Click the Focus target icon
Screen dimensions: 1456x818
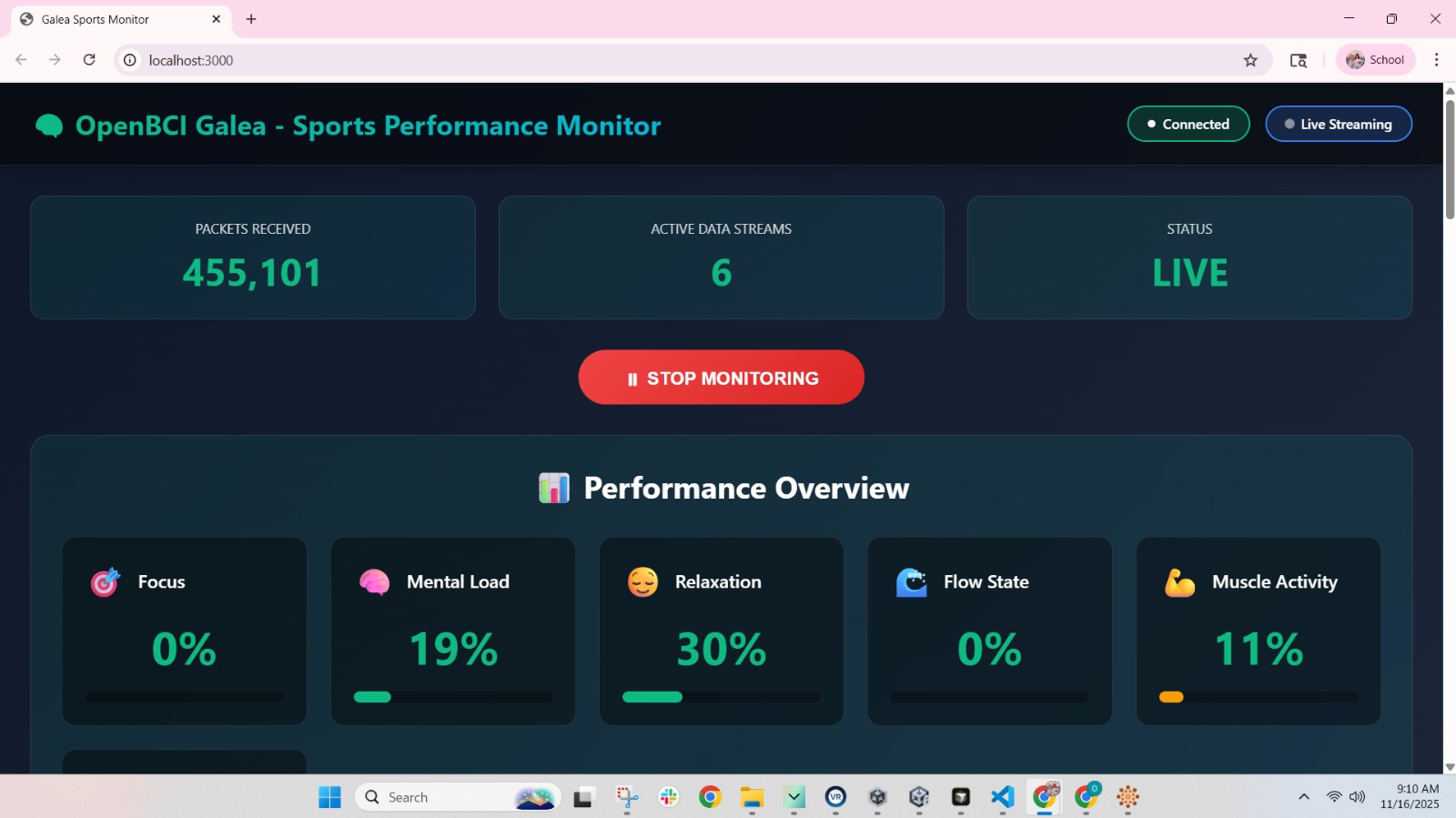(106, 582)
